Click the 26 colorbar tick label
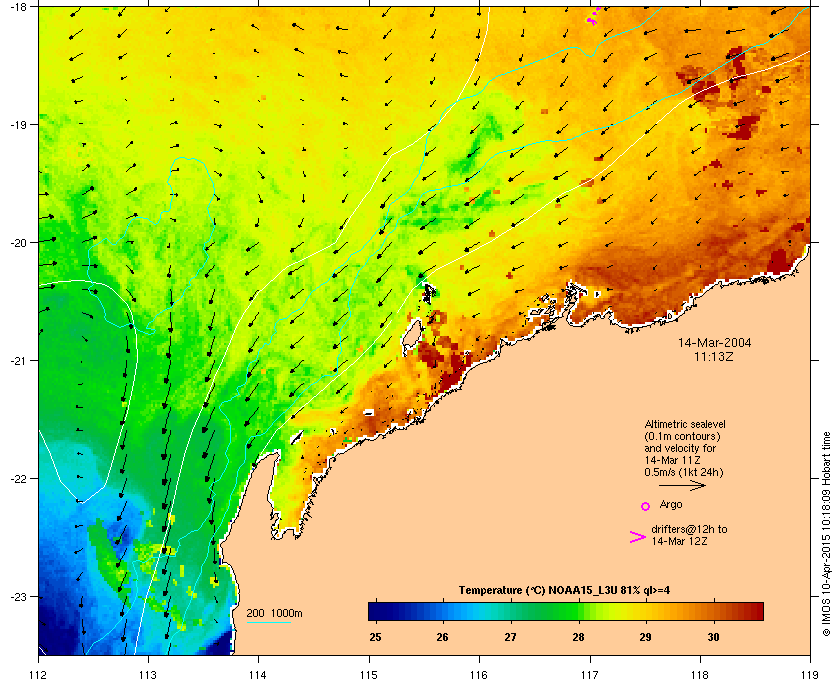Viewport: 840px width, 680px height. [442, 637]
